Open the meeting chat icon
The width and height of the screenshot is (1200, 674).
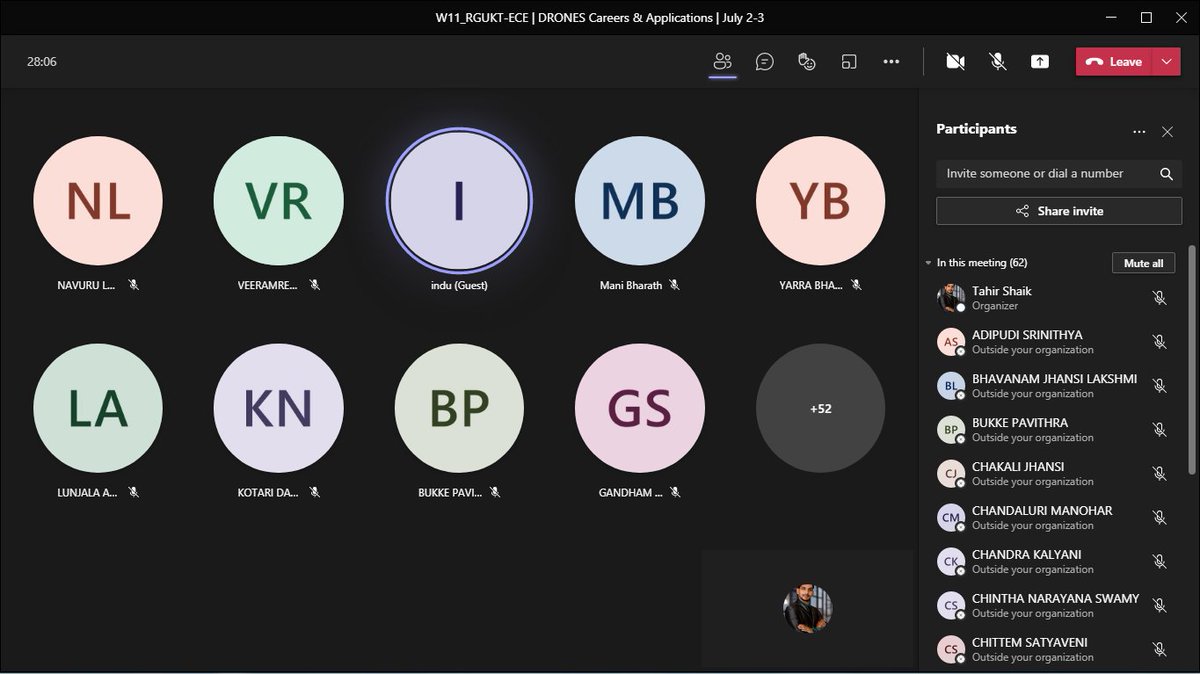765,61
